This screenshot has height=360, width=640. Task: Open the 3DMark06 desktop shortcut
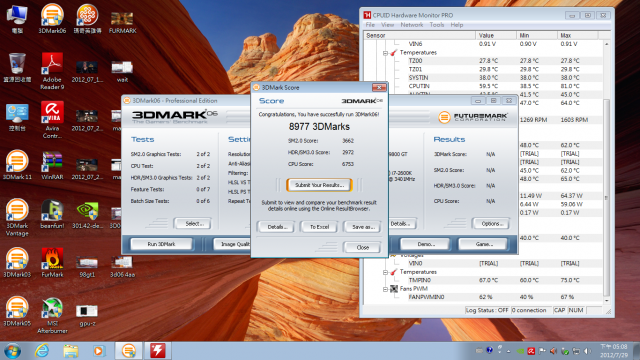point(52,19)
